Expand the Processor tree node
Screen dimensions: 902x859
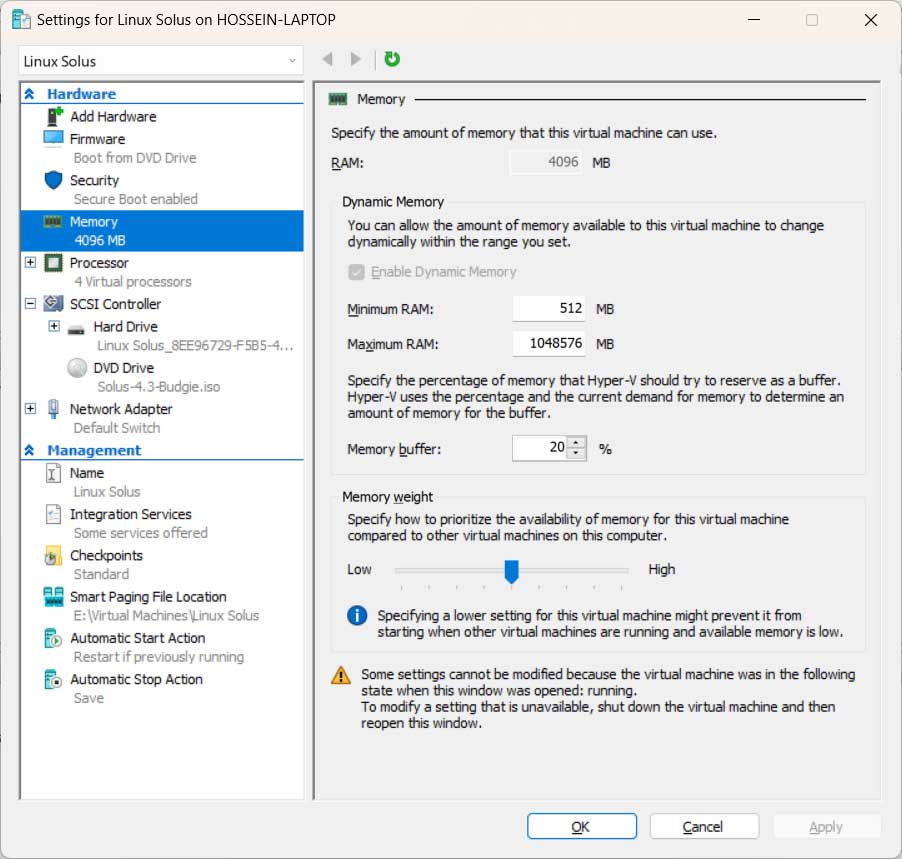[x=30, y=262]
